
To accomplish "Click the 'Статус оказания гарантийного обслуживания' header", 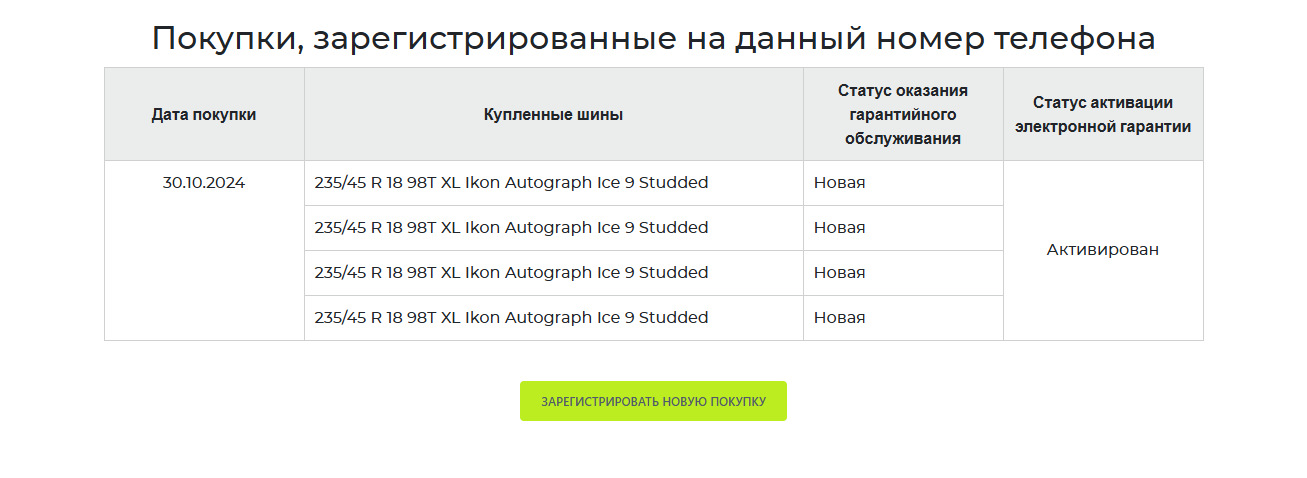I will pos(903,114).
